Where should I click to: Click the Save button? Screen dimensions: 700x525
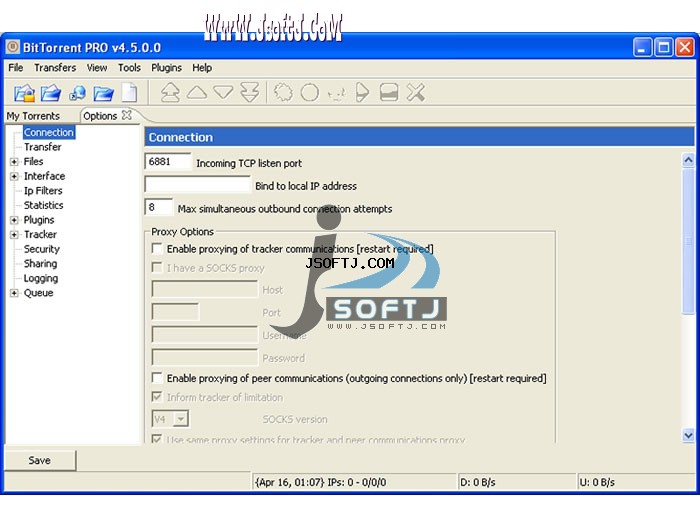(x=40, y=460)
